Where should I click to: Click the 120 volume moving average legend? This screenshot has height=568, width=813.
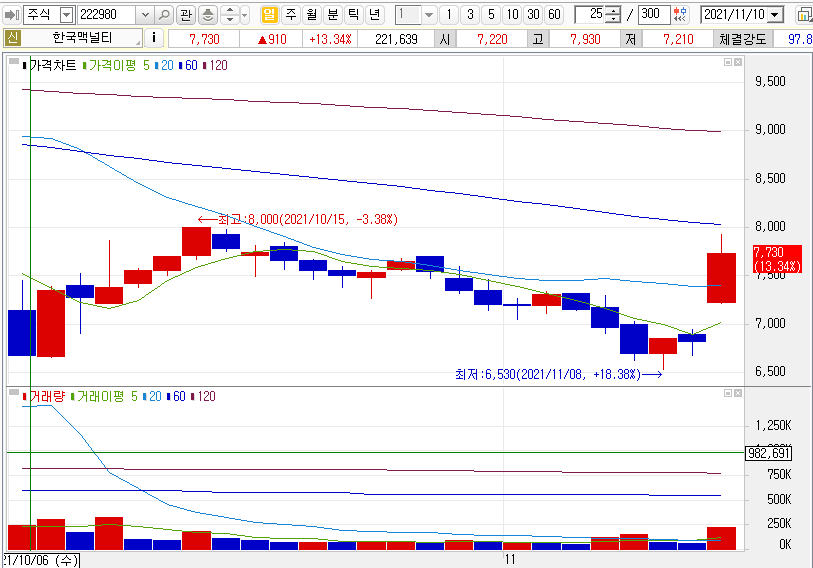point(203,396)
